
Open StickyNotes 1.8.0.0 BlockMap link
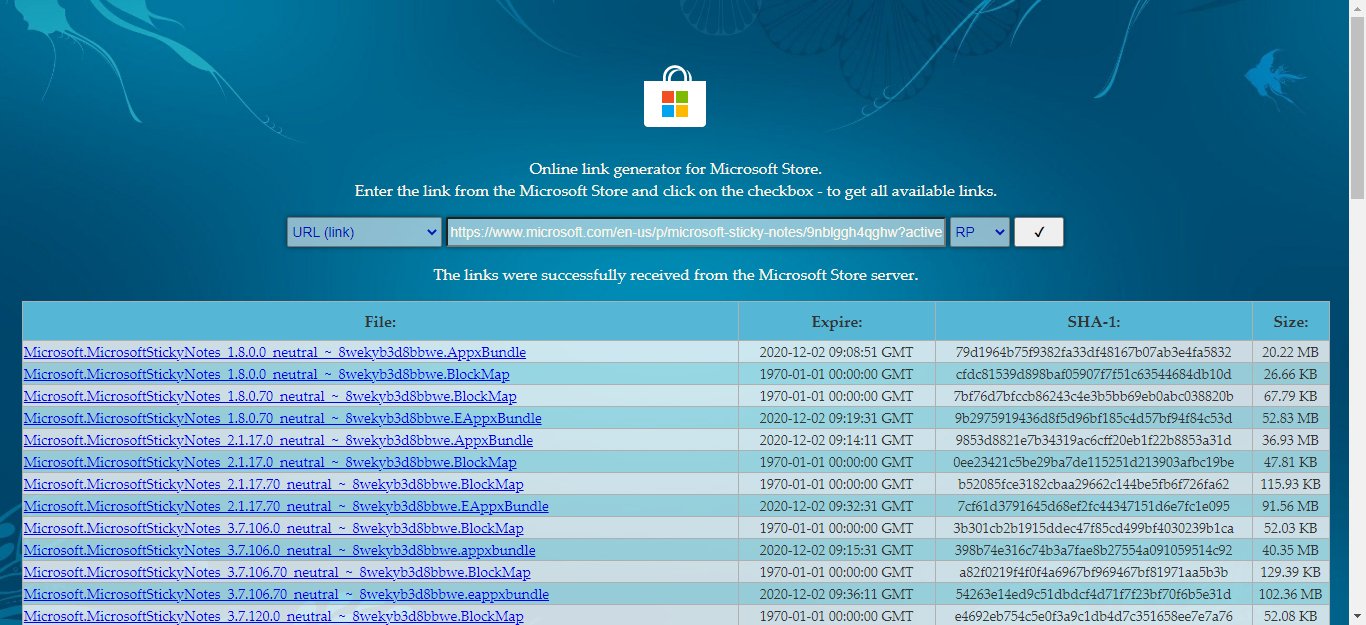click(267, 374)
